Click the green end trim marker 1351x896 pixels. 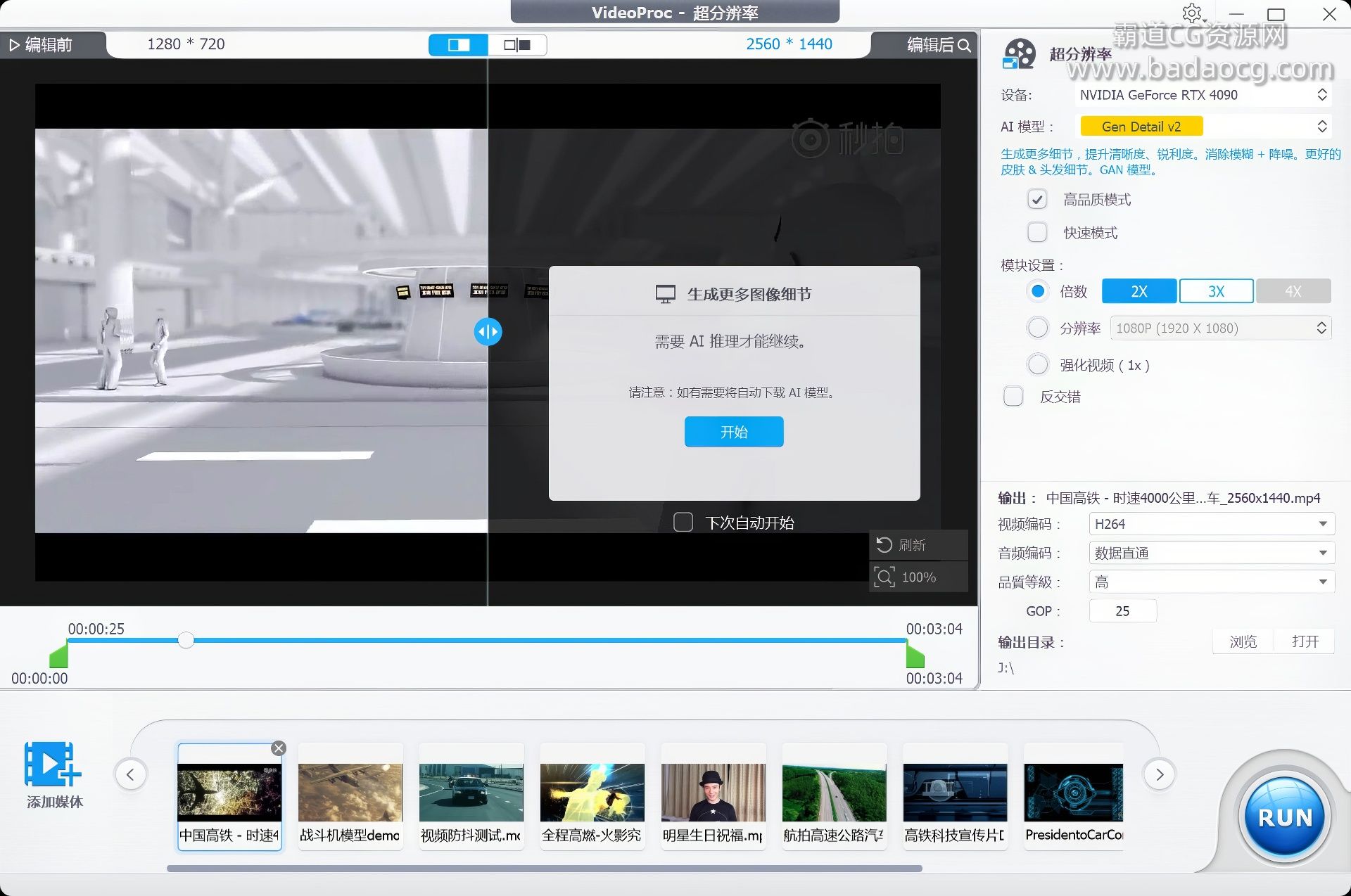coord(915,655)
